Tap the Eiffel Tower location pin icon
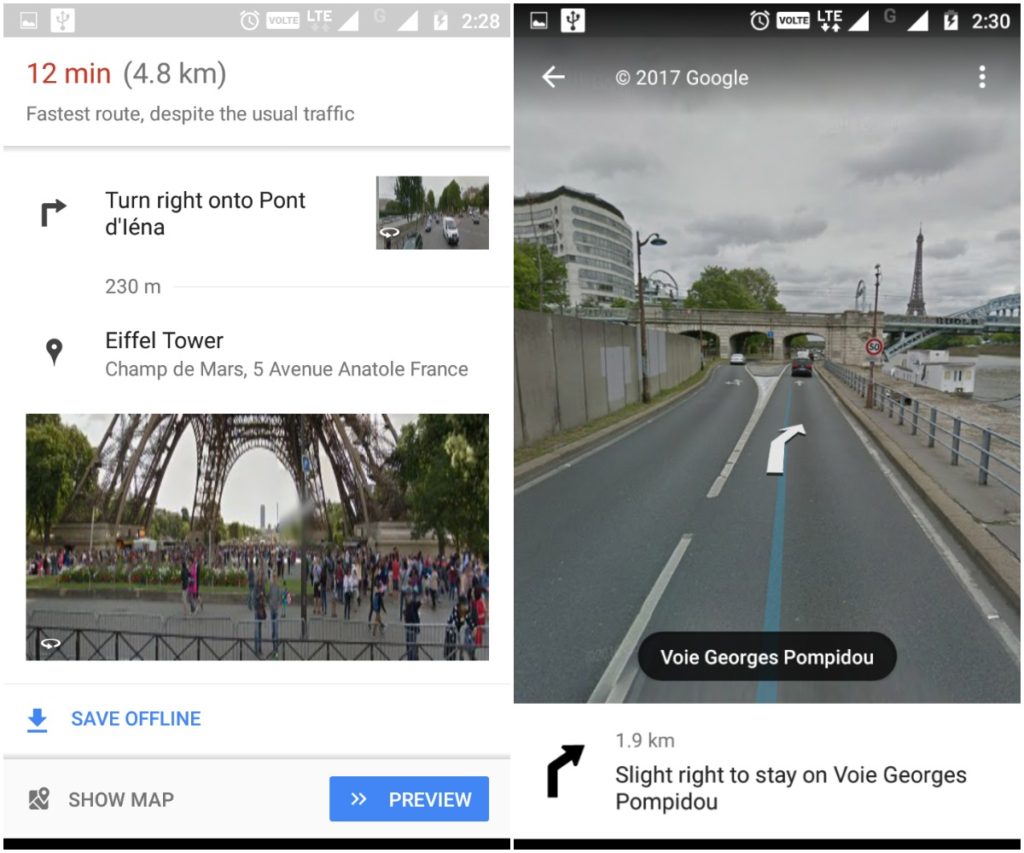 coord(54,352)
